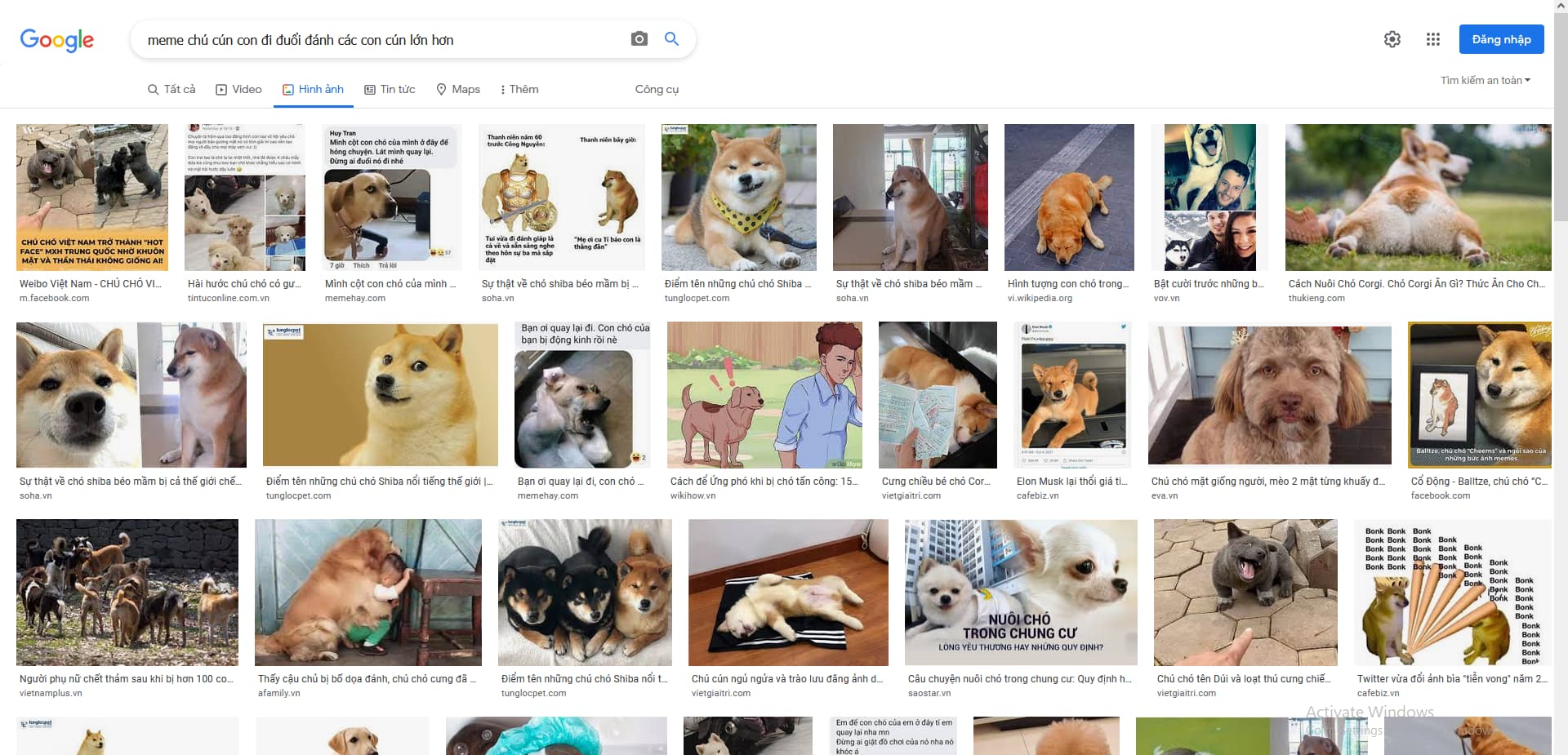The image size is (1568, 755).
Task: Open the Google apps grid icon
Action: pos(1433,39)
